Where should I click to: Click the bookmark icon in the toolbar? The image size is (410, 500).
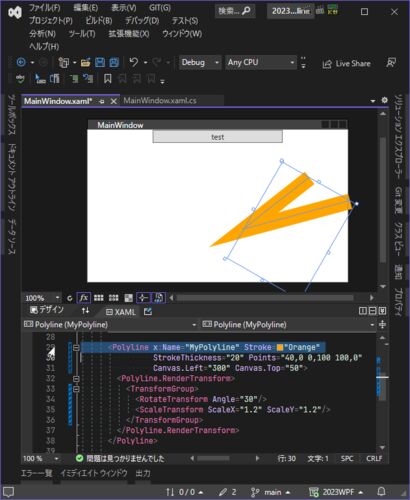(x=108, y=79)
